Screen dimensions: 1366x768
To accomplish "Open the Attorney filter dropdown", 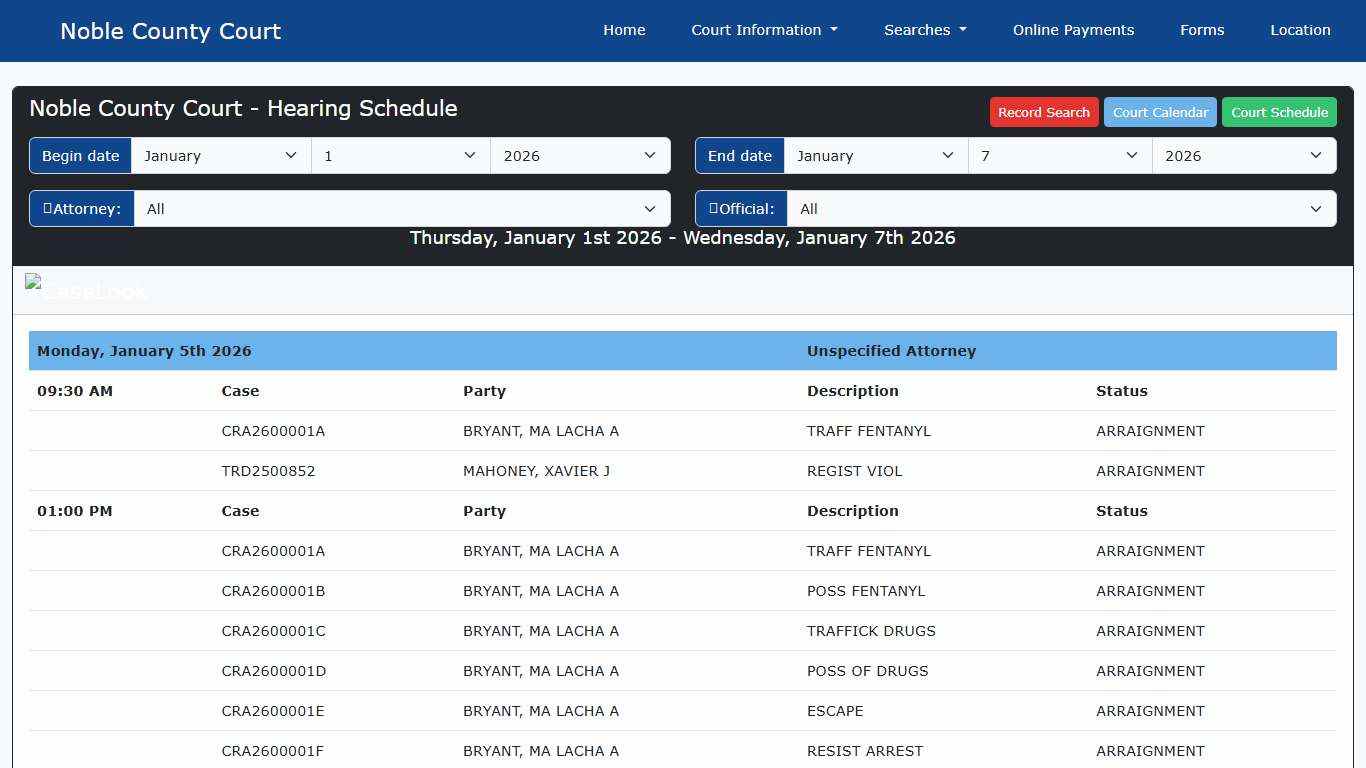I will tap(402, 209).
